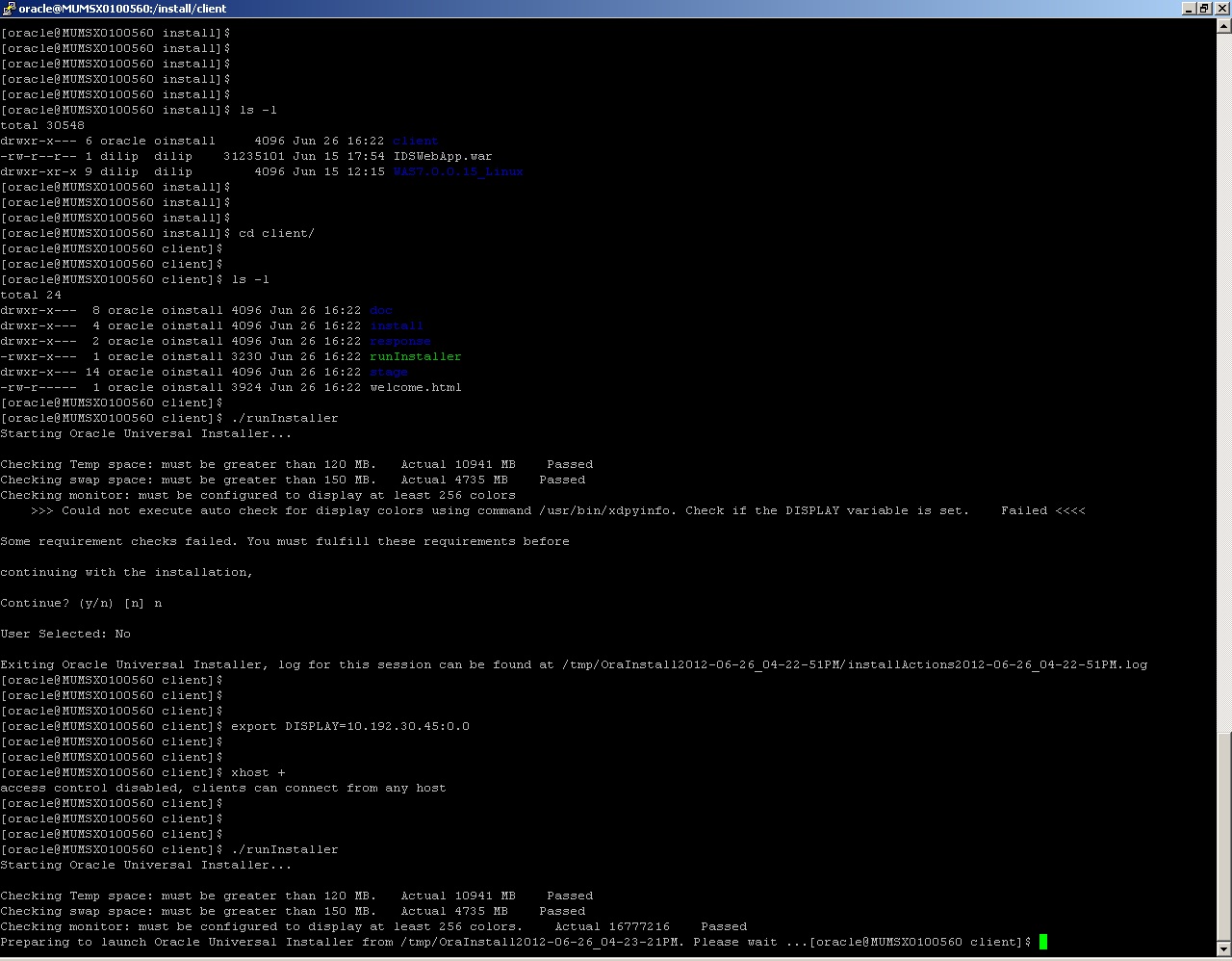Select the blue 'install' directory entry
Screen dimensions: 1232x961
(x=397, y=325)
